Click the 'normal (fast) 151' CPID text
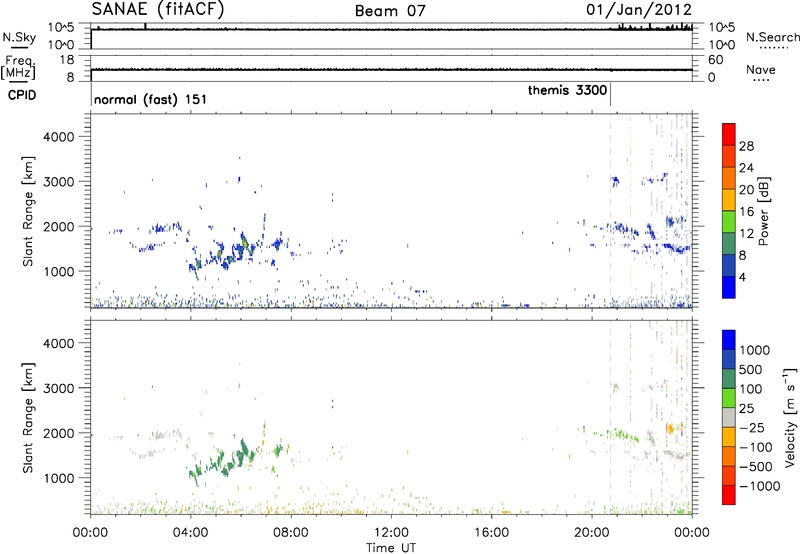 (x=151, y=99)
